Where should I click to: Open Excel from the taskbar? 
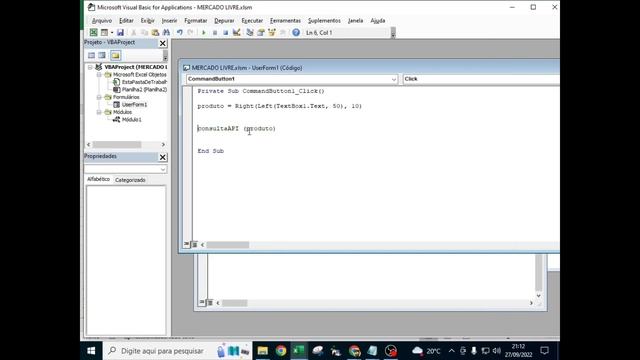tap(299, 351)
